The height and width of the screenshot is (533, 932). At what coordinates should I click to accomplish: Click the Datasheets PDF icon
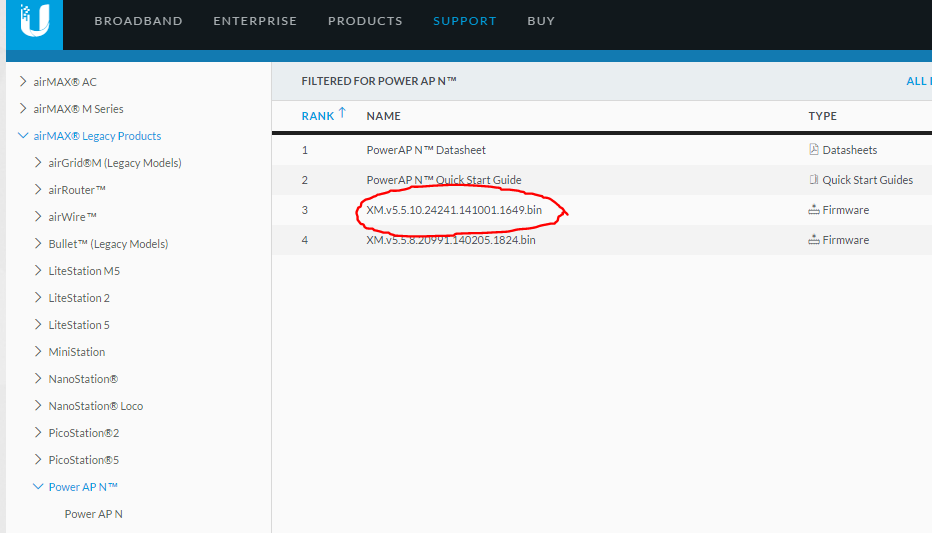pyautogui.click(x=814, y=150)
